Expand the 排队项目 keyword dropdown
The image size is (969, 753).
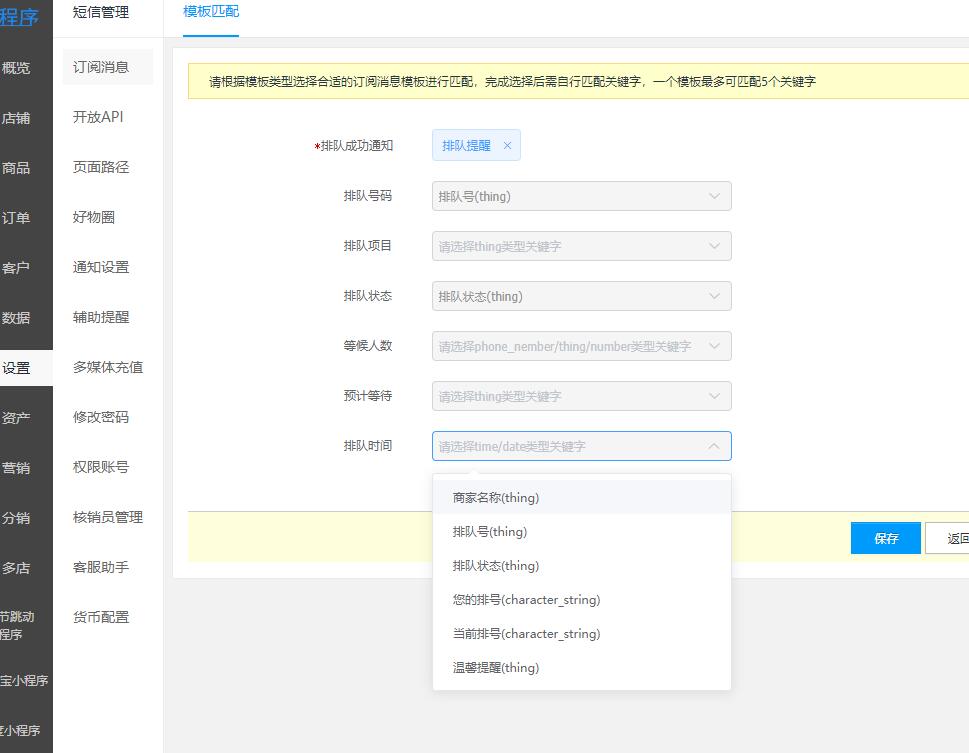(581, 246)
